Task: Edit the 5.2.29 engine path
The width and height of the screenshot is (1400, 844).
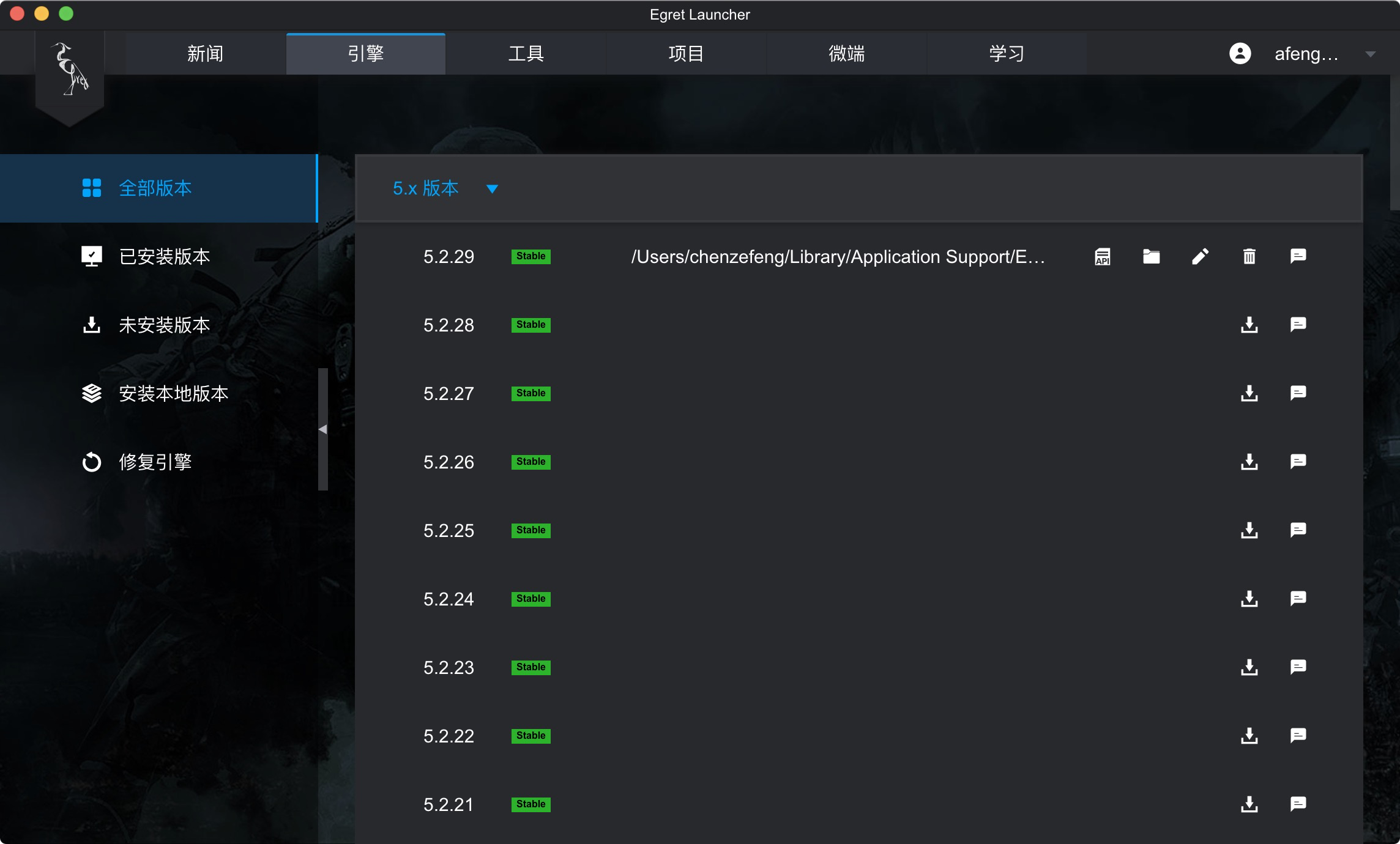Action: [1200, 257]
